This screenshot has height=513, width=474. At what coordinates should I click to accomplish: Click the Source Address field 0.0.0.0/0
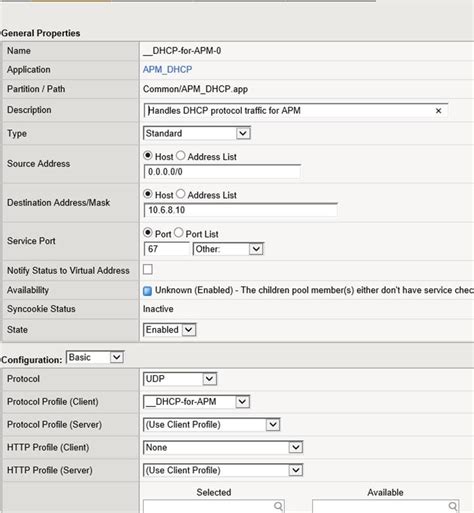point(222,172)
